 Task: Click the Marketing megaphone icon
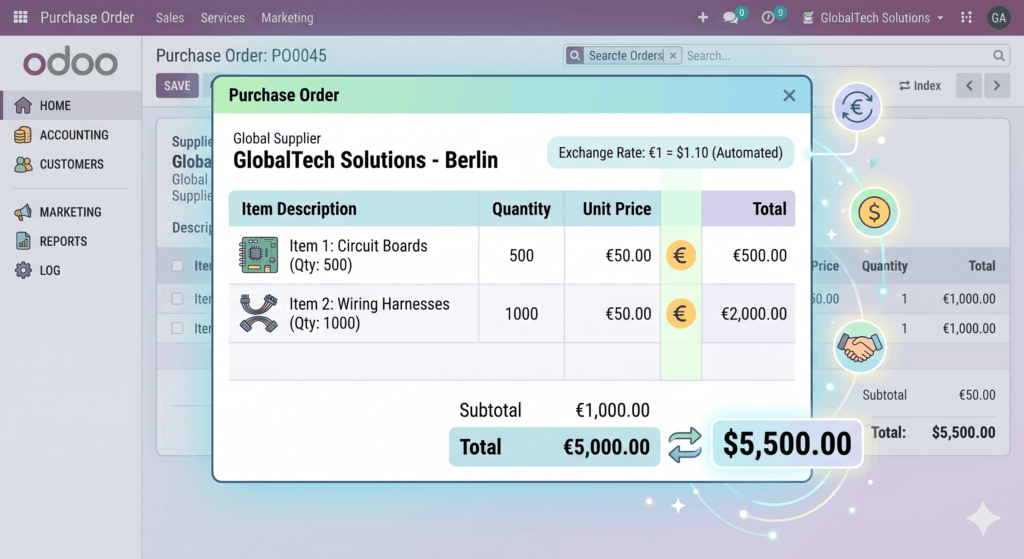(23, 212)
